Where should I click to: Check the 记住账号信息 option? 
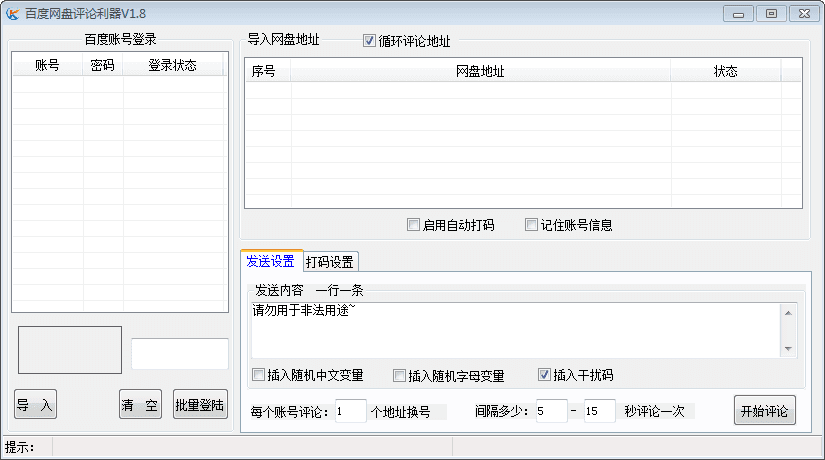tap(532, 225)
